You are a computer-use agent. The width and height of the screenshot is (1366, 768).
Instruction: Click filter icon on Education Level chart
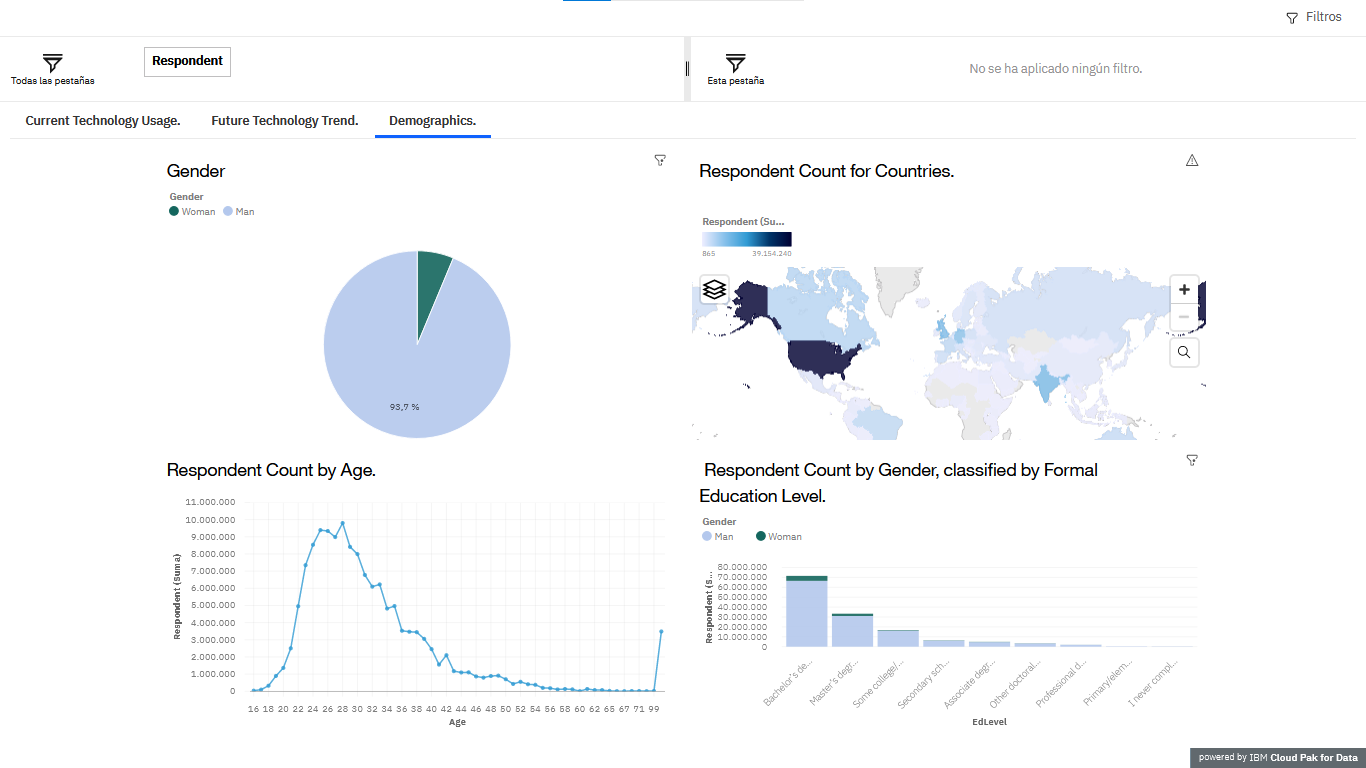point(1191,460)
